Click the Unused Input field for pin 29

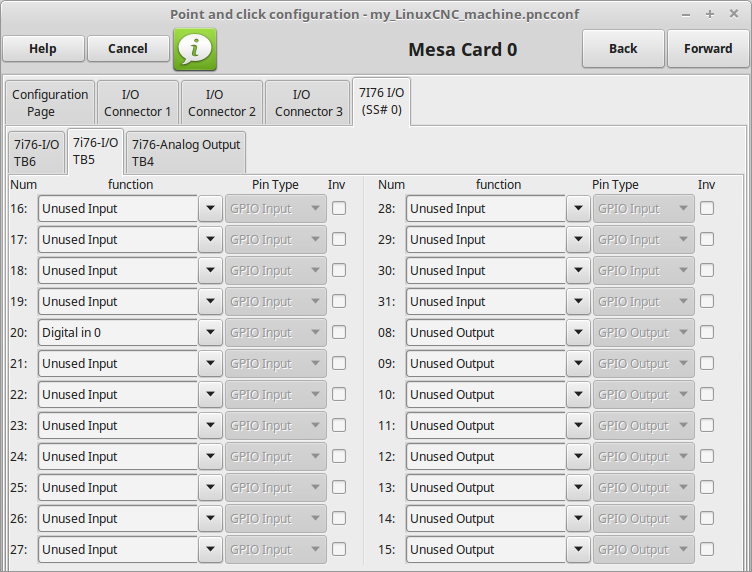486,239
